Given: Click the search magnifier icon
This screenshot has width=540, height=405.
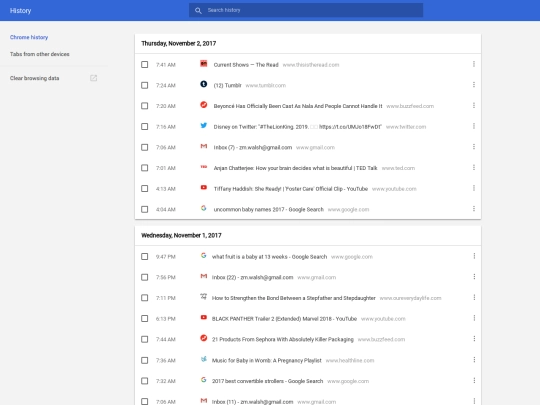Looking at the screenshot, I should coord(198,10).
